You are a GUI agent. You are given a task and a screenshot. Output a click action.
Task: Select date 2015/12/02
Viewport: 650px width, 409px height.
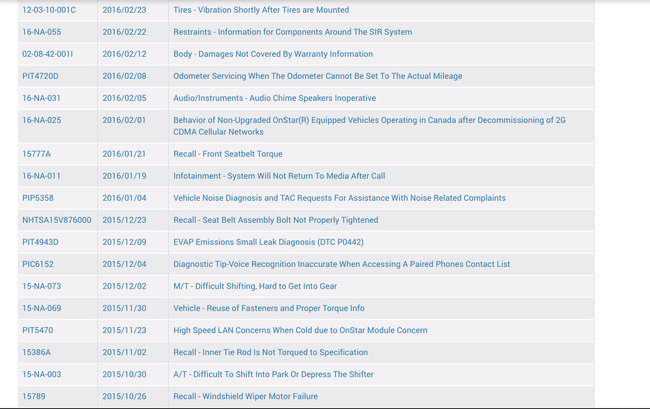(124, 286)
